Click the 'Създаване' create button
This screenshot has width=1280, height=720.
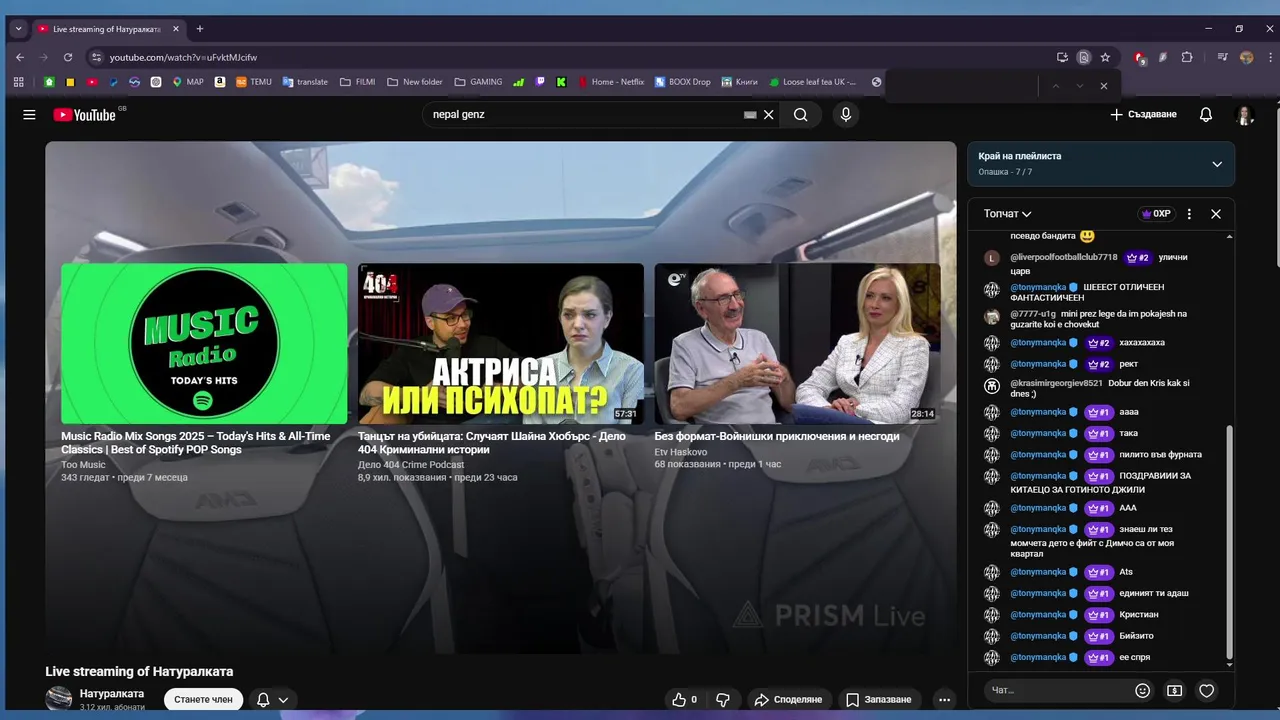(x=1143, y=115)
